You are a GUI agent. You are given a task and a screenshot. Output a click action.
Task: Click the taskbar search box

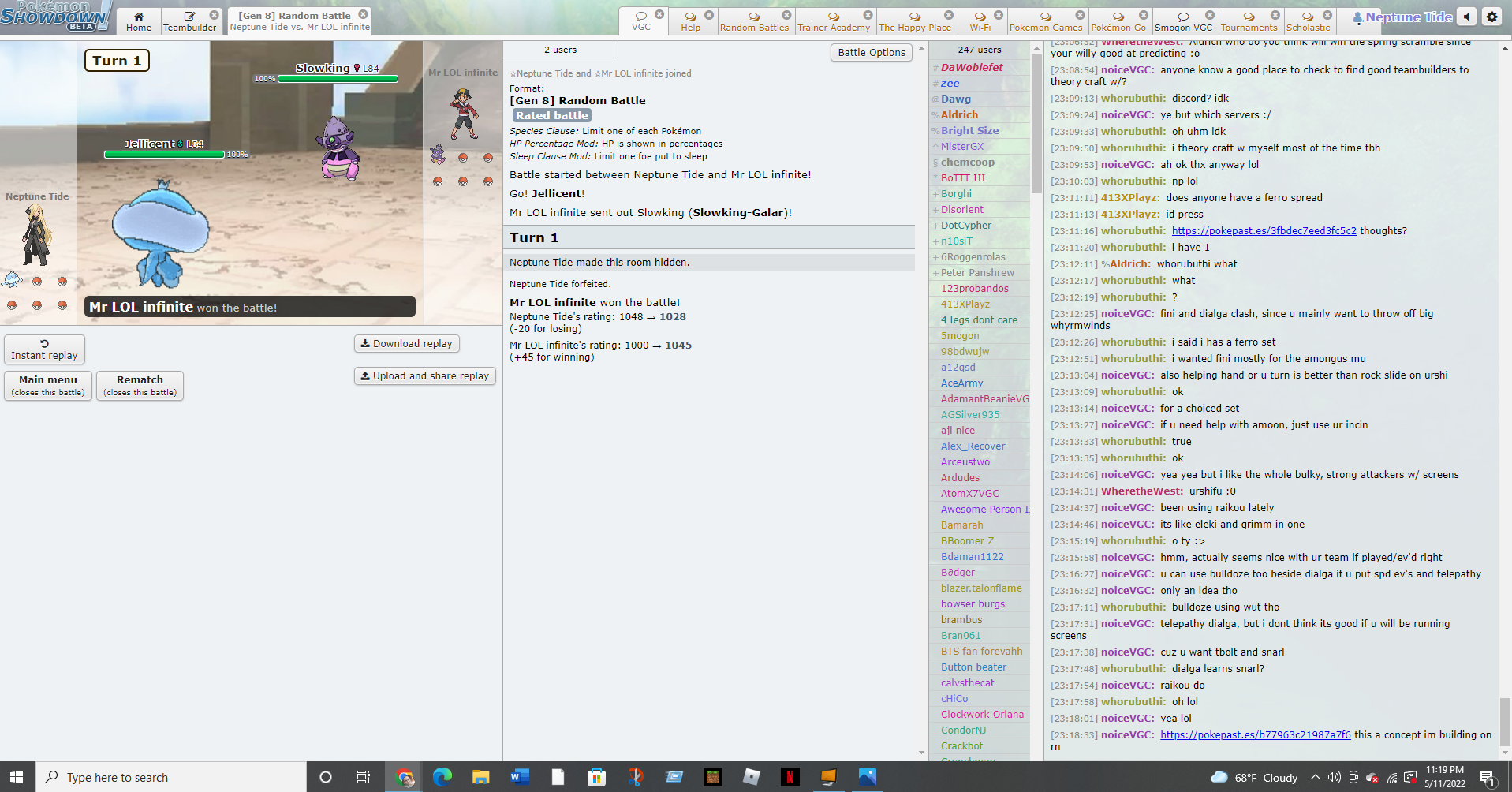[171, 777]
